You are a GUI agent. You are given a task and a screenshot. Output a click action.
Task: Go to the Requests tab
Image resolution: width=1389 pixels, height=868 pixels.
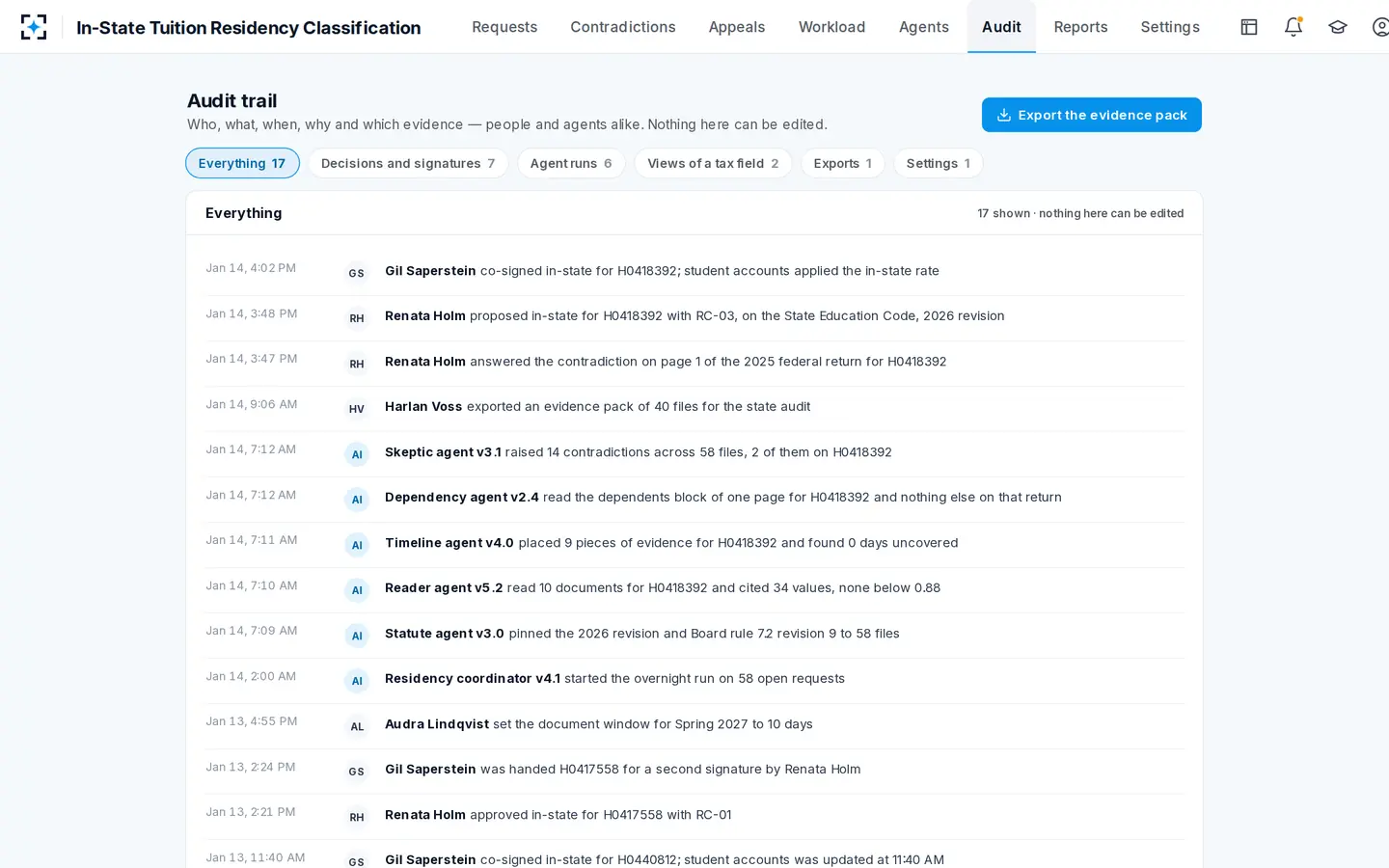[504, 27]
